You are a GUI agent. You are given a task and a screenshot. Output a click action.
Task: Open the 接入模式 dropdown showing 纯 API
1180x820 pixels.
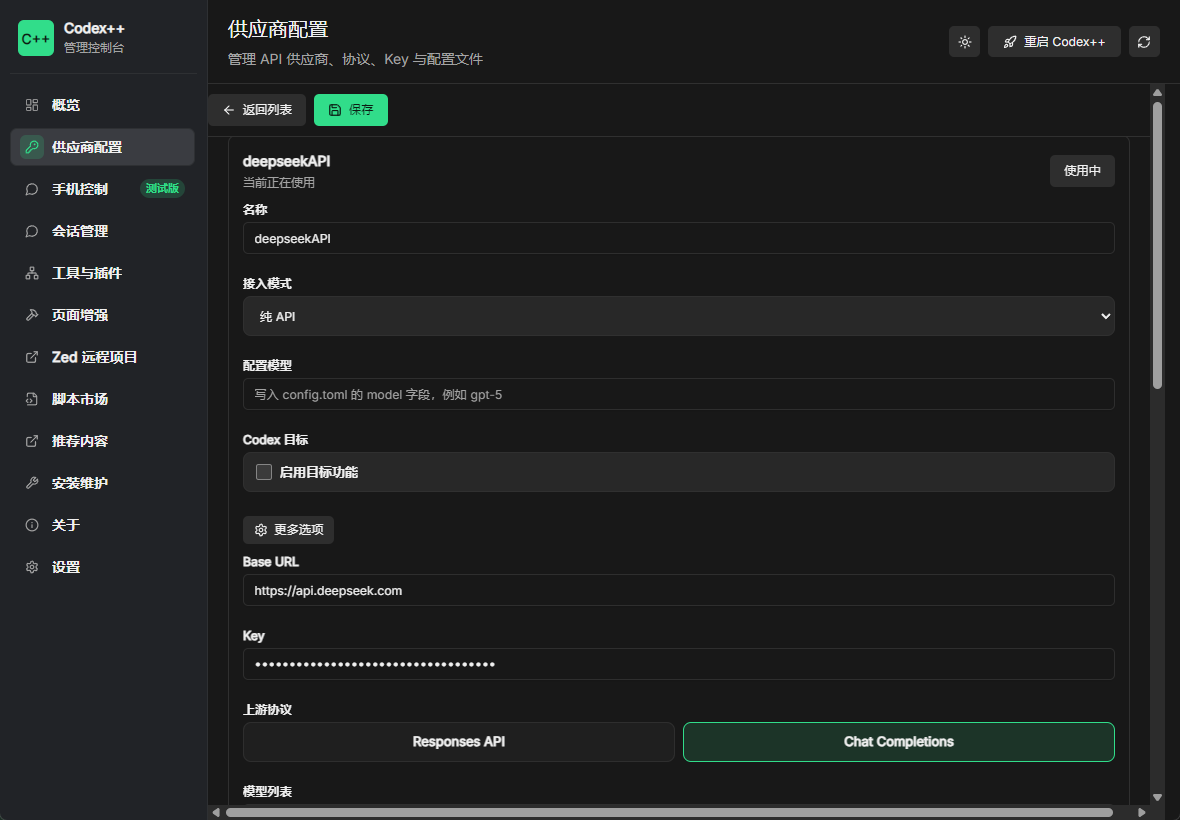tap(678, 316)
